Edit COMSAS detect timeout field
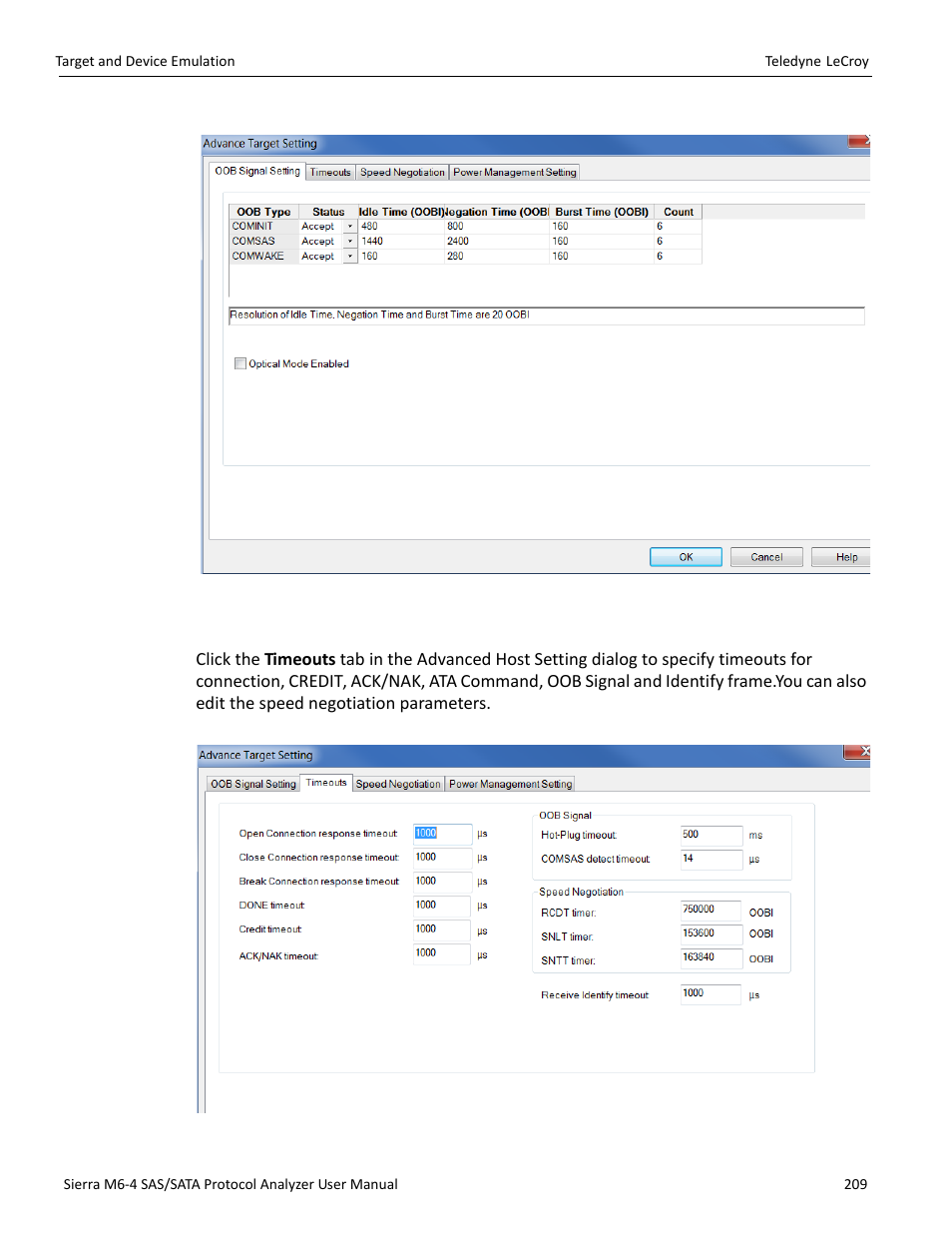Screen dimensions: 952x1233 point(712,859)
